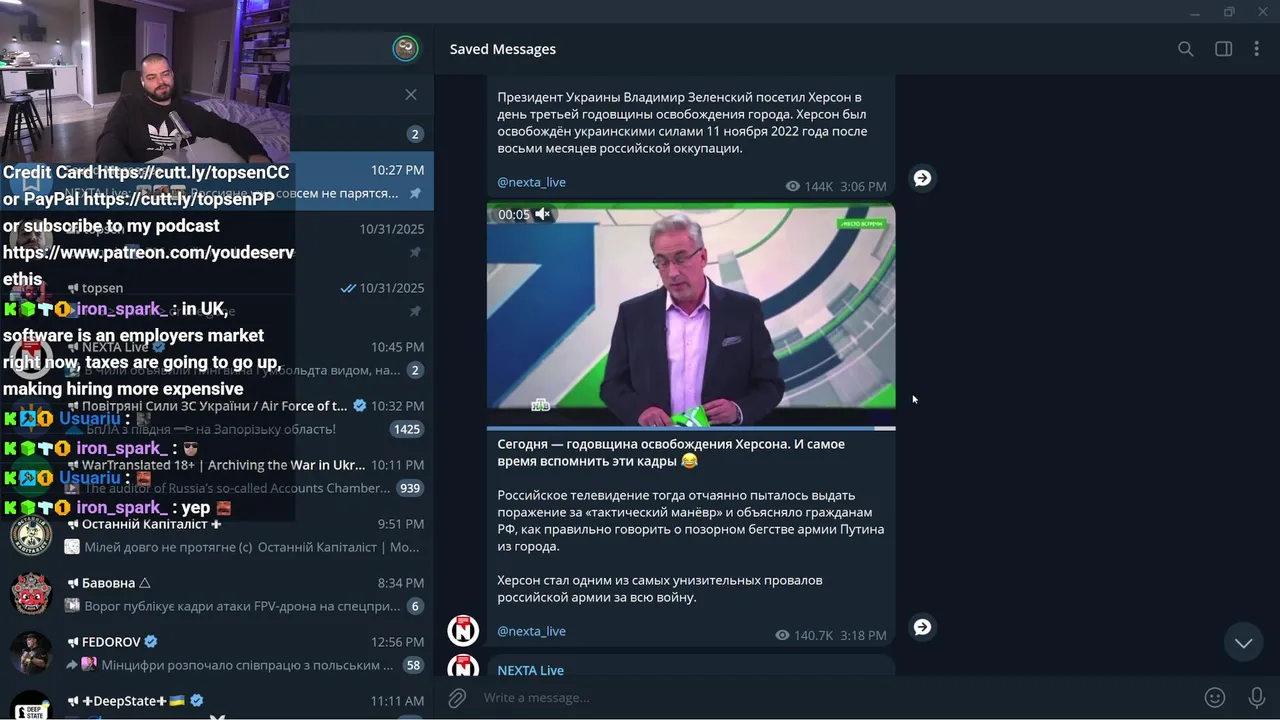Click FEDOROV channel avatar
This screenshot has height=720, width=1280.
pos(31,653)
